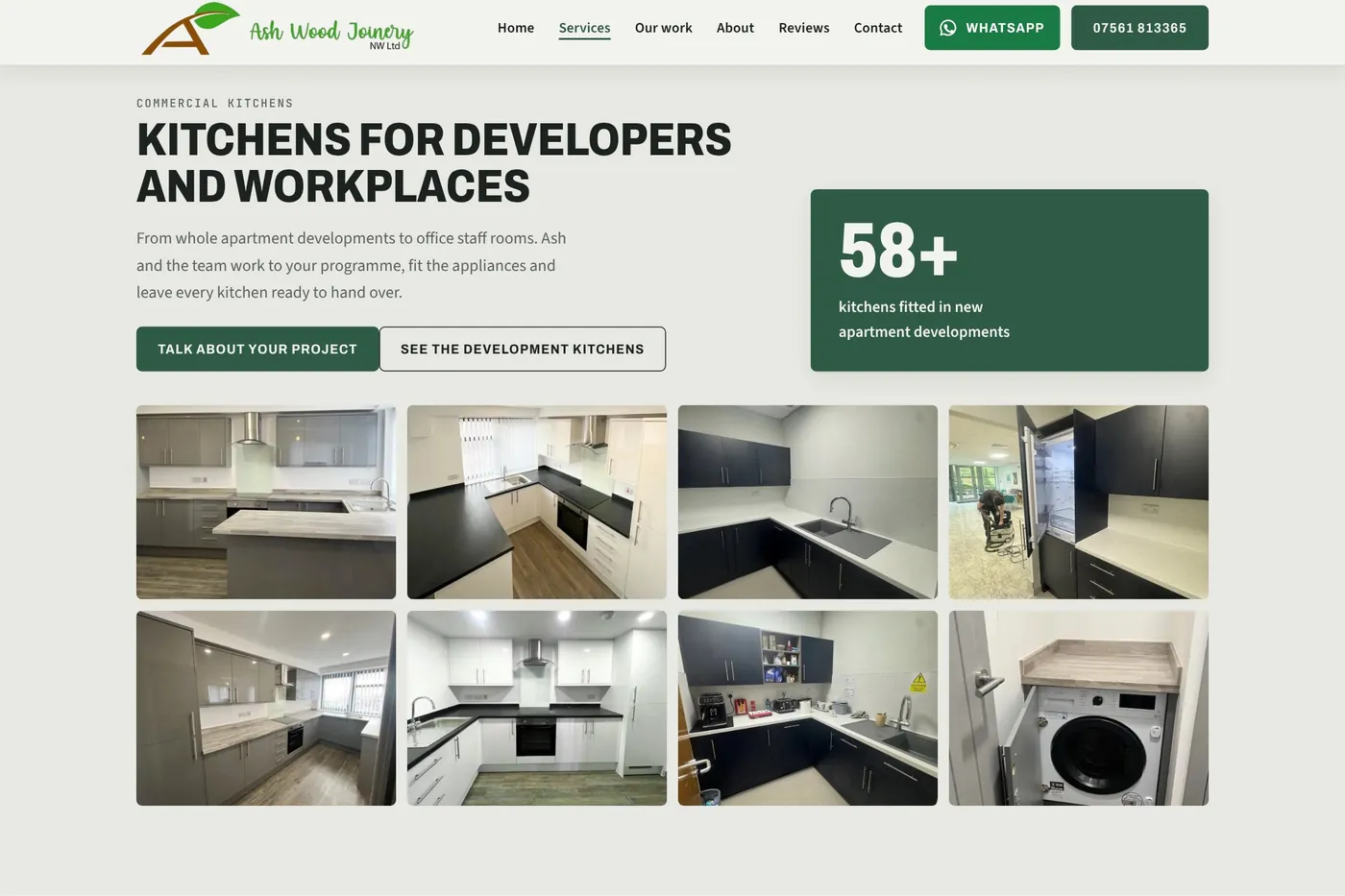Open the grey kitchen with island photo
The image size is (1345, 896).
tap(266, 502)
